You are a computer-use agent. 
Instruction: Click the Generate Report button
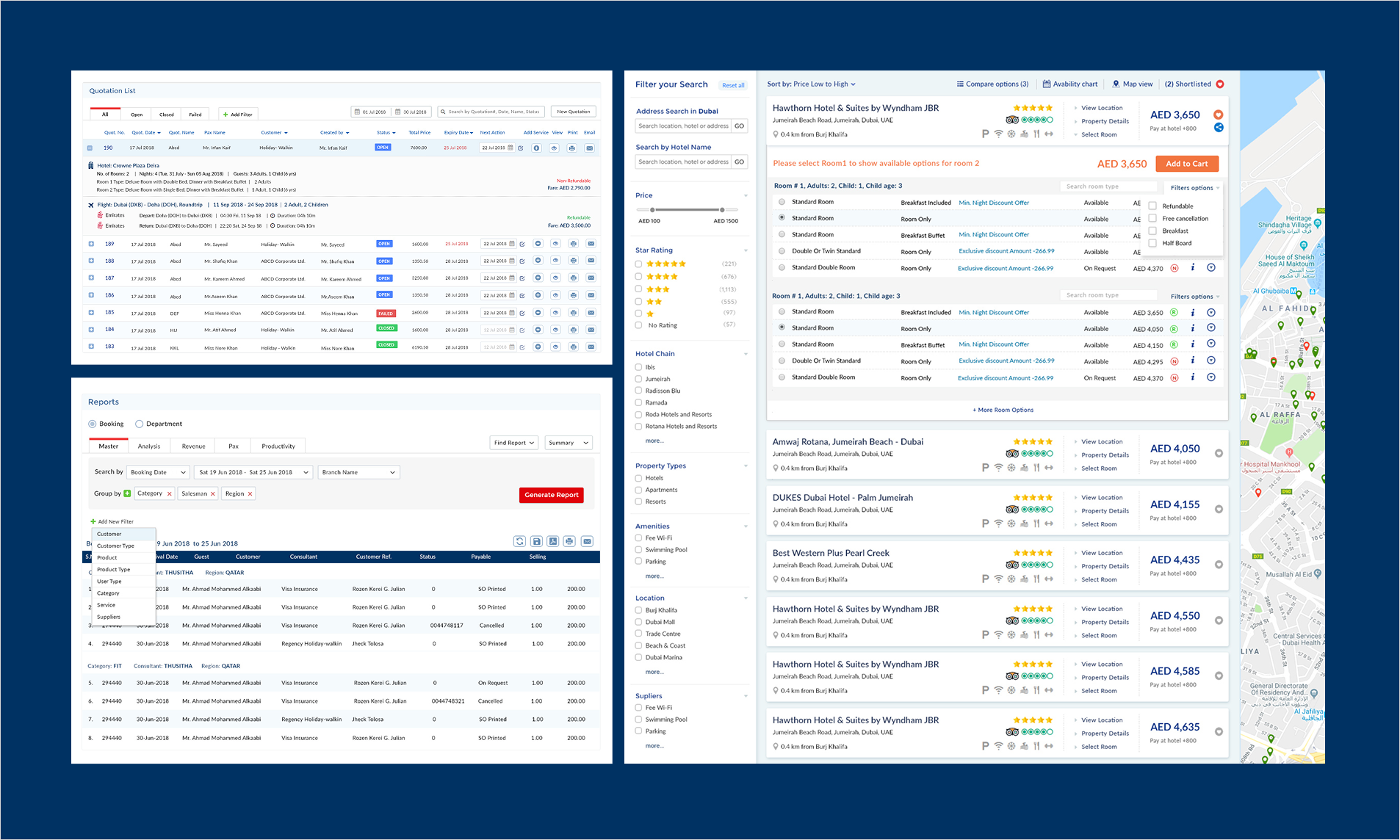pyautogui.click(x=551, y=495)
